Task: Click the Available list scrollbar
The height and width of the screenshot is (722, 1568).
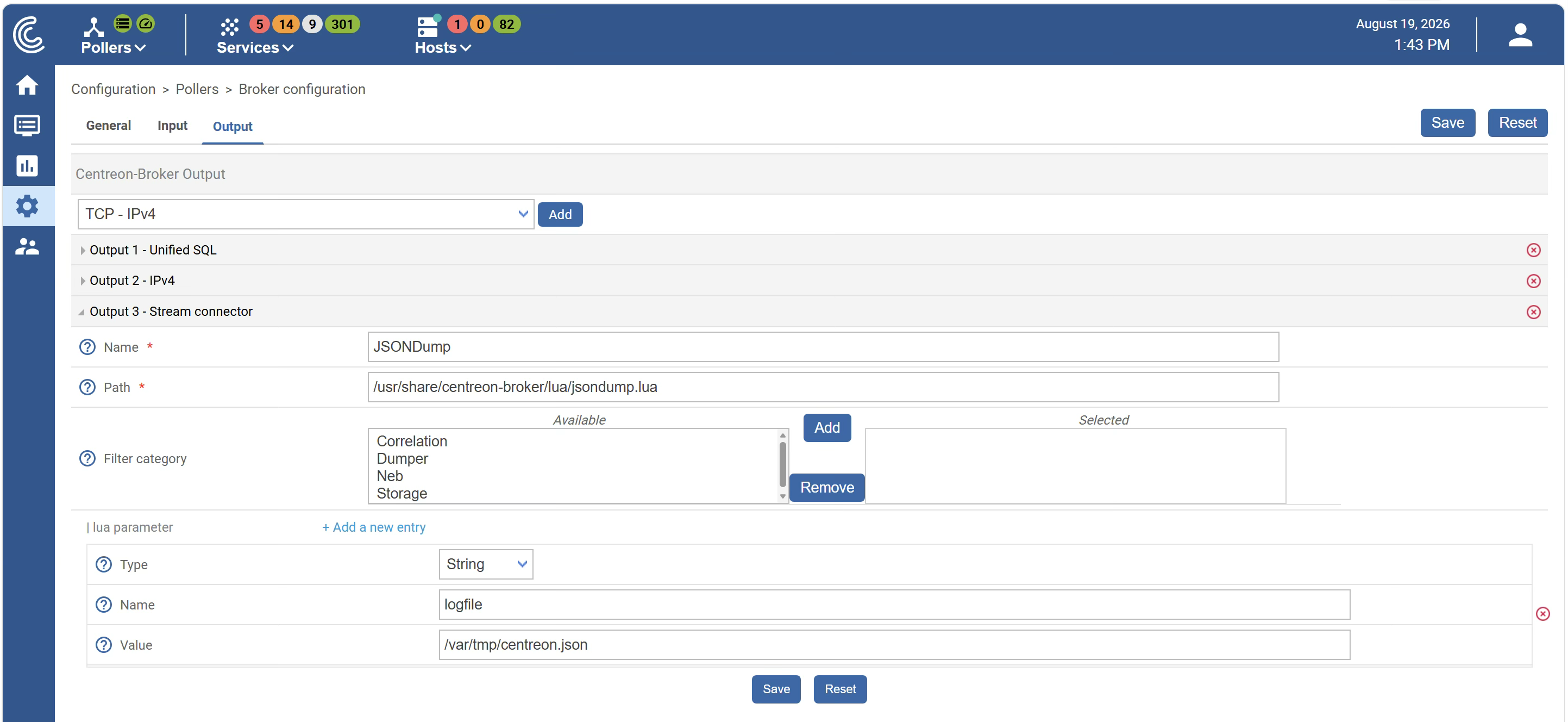Action: tap(783, 466)
